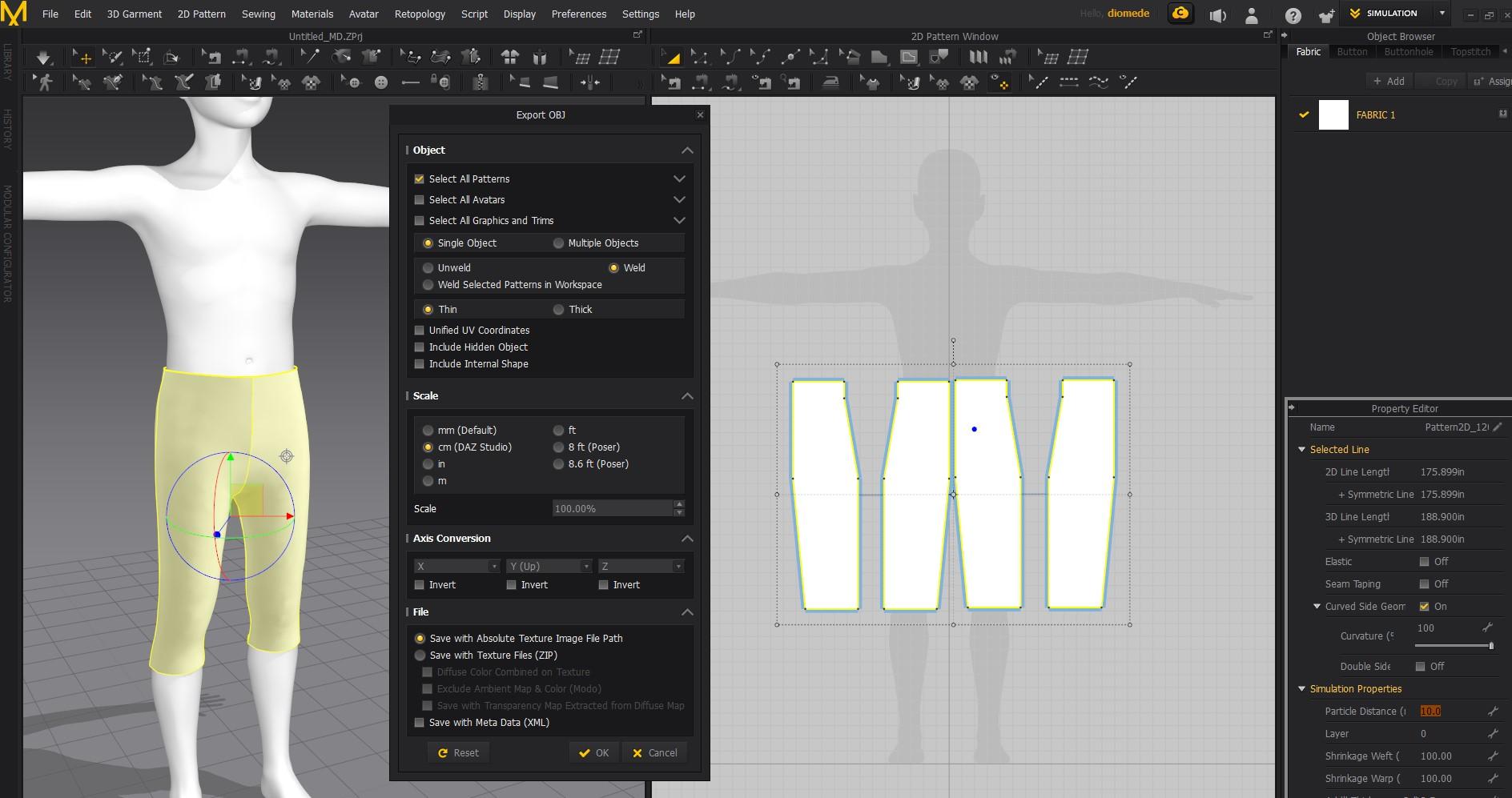
Task: Click the Curvature slider in Property Editor
Action: (1452, 645)
